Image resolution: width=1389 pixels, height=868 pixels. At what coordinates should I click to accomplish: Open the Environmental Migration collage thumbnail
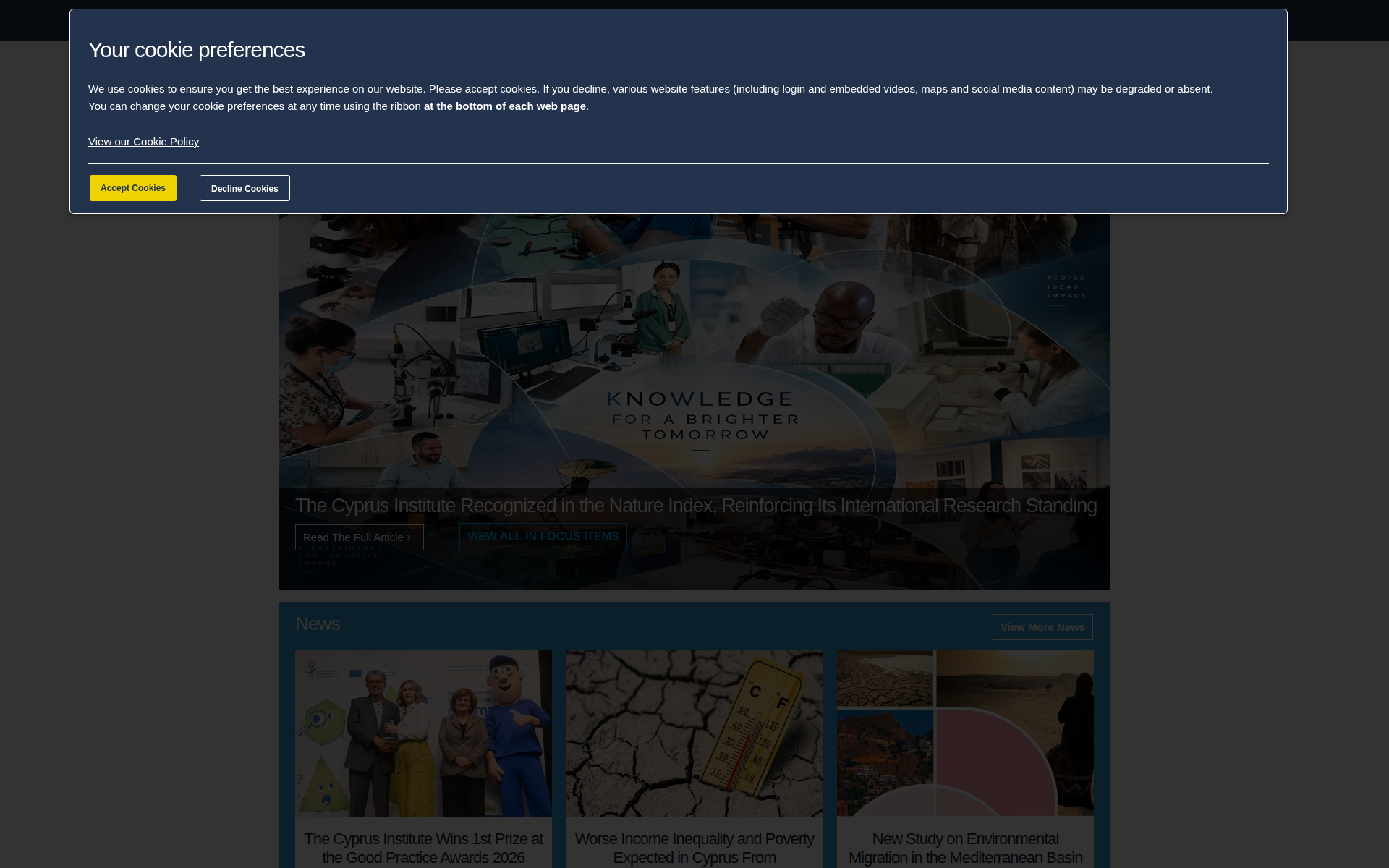tap(965, 733)
